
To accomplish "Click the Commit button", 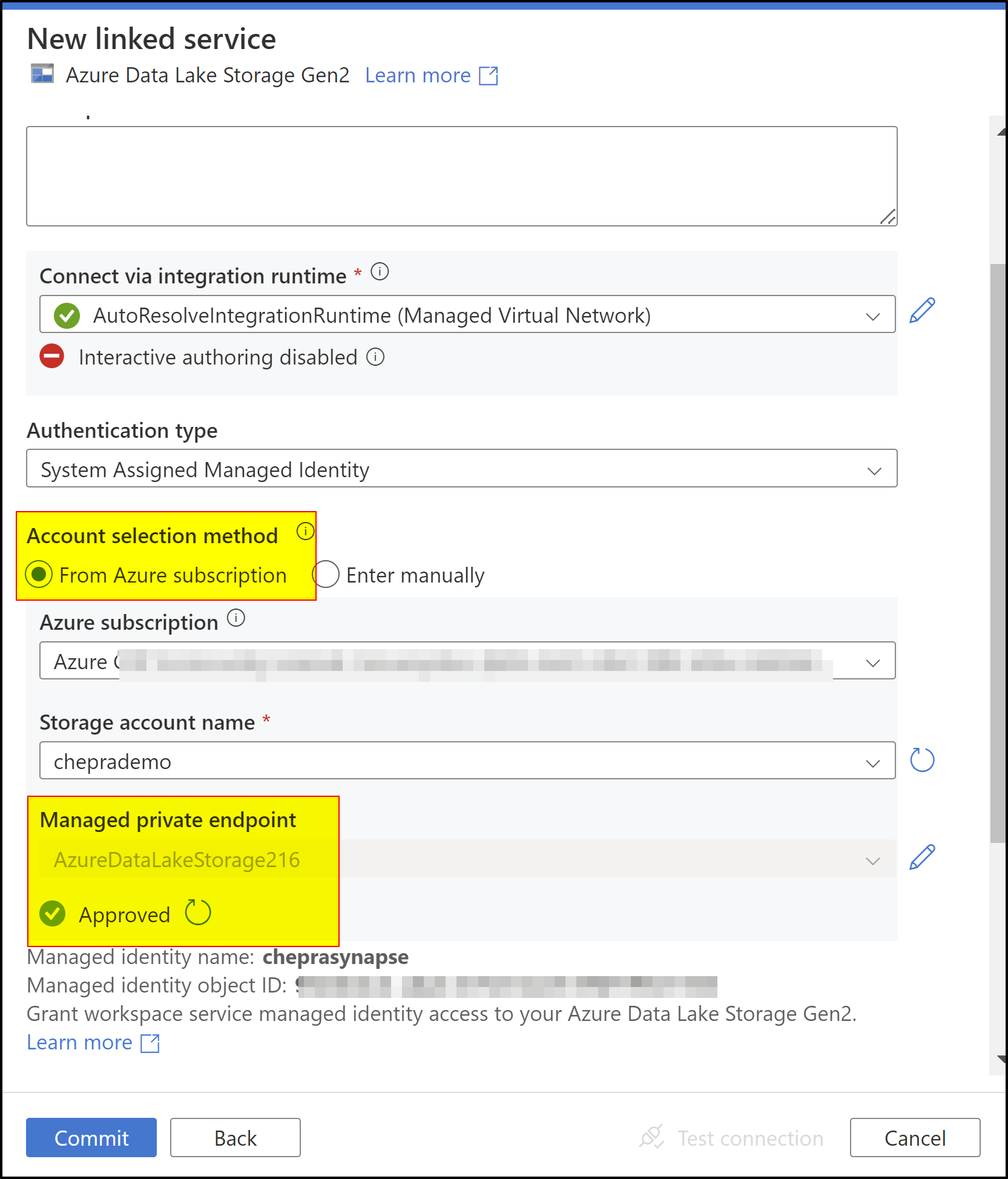I will point(91,1137).
